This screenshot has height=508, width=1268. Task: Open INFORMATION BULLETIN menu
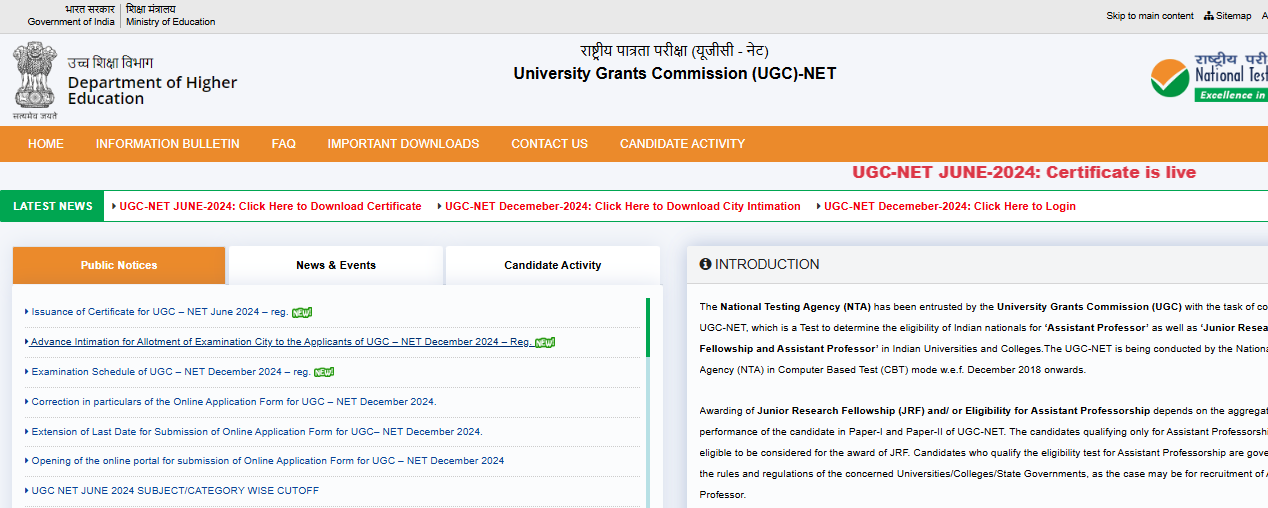coord(168,144)
